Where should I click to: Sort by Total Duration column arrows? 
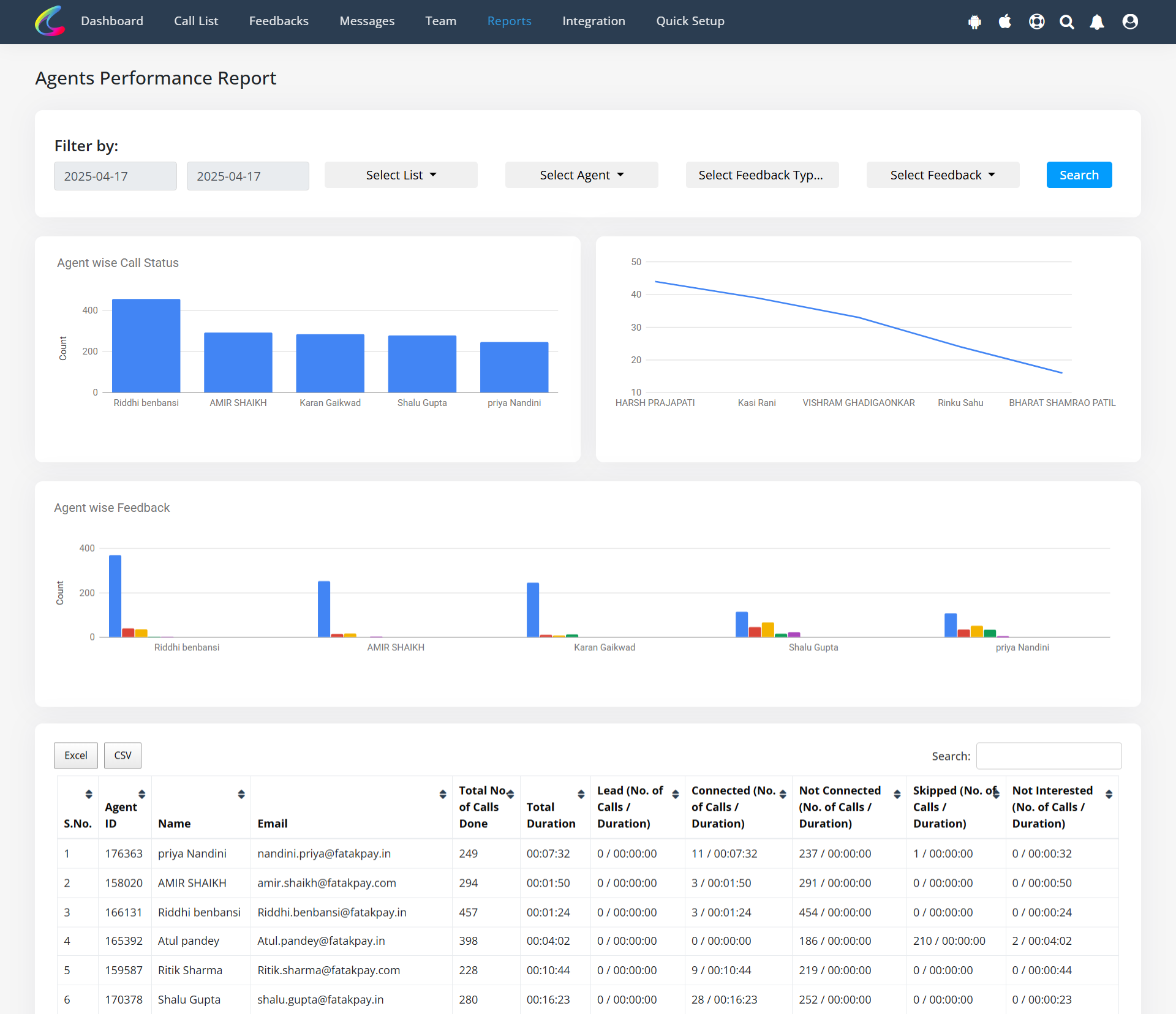(581, 794)
